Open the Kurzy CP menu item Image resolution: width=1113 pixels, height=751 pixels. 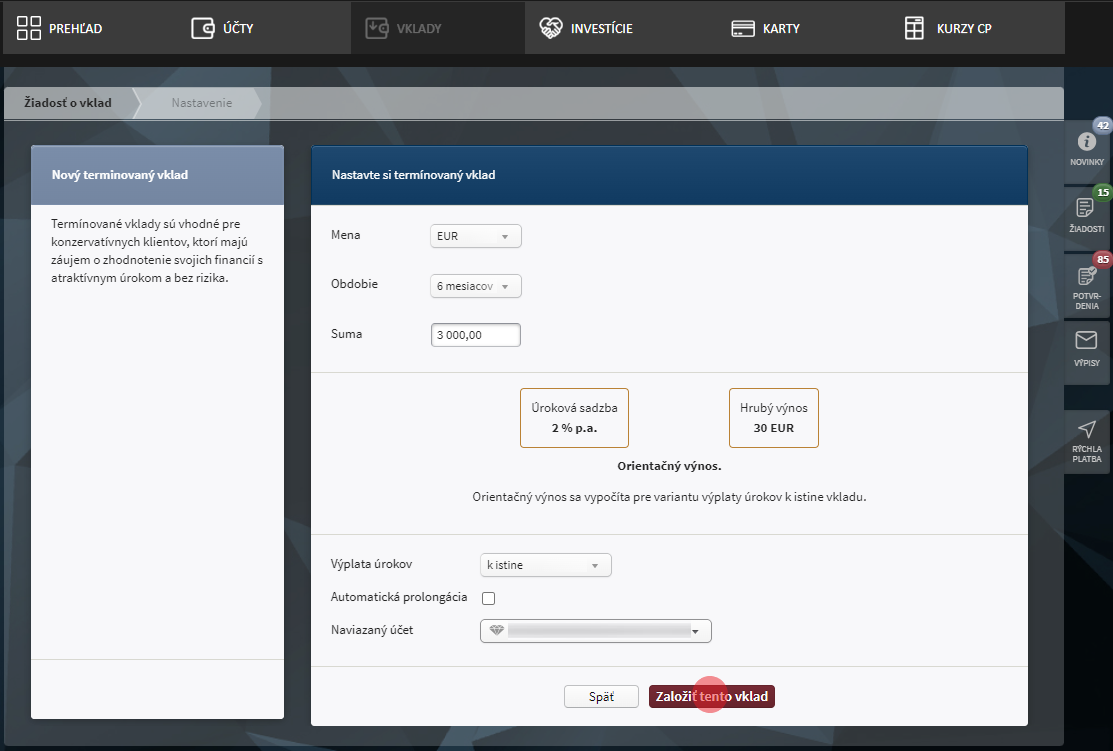(x=948, y=28)
